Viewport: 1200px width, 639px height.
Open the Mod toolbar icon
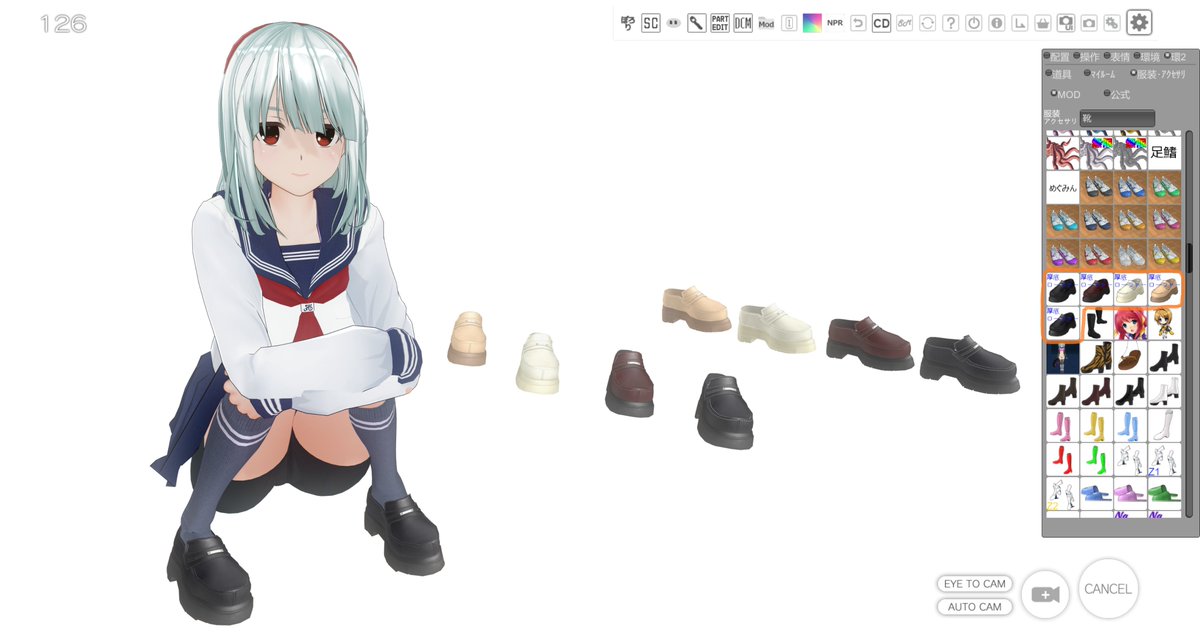tap(766, 23)
